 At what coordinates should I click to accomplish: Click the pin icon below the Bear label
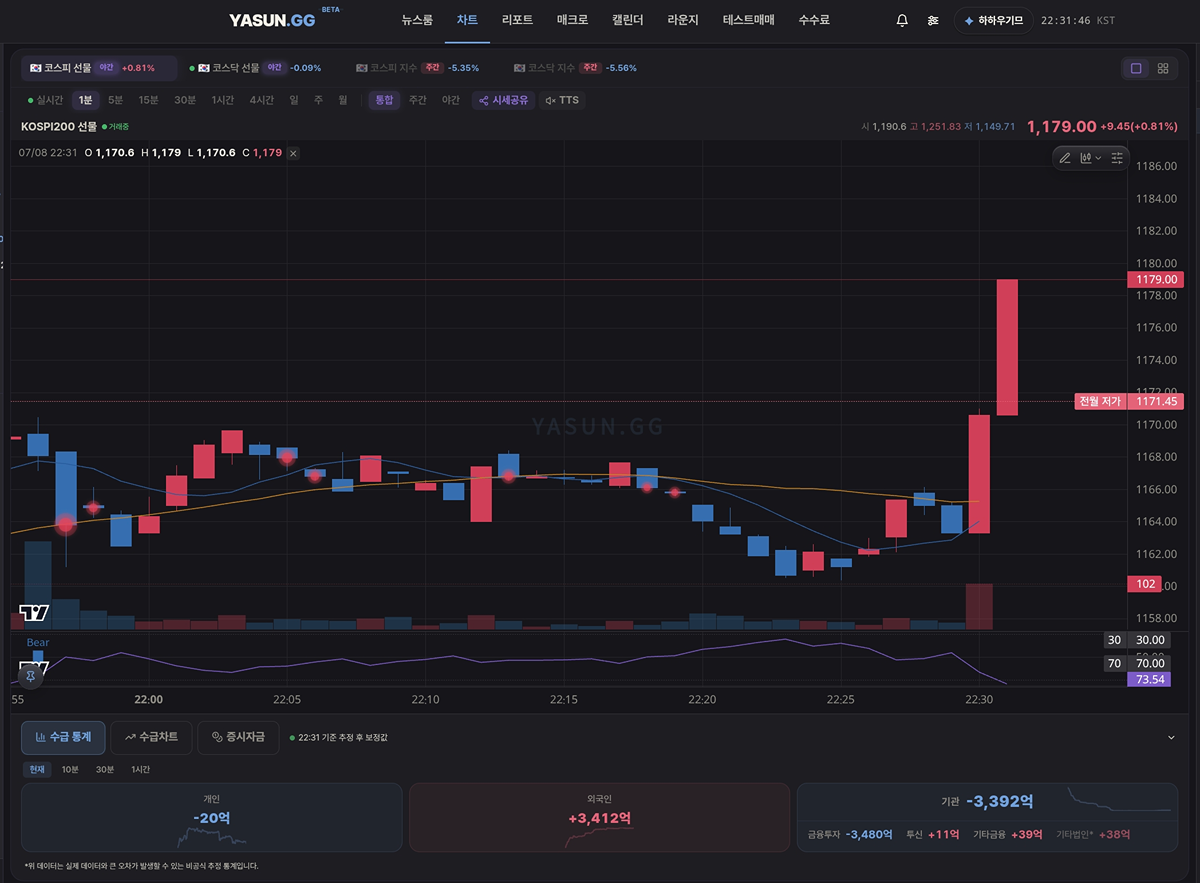click(x=31, y=676)
